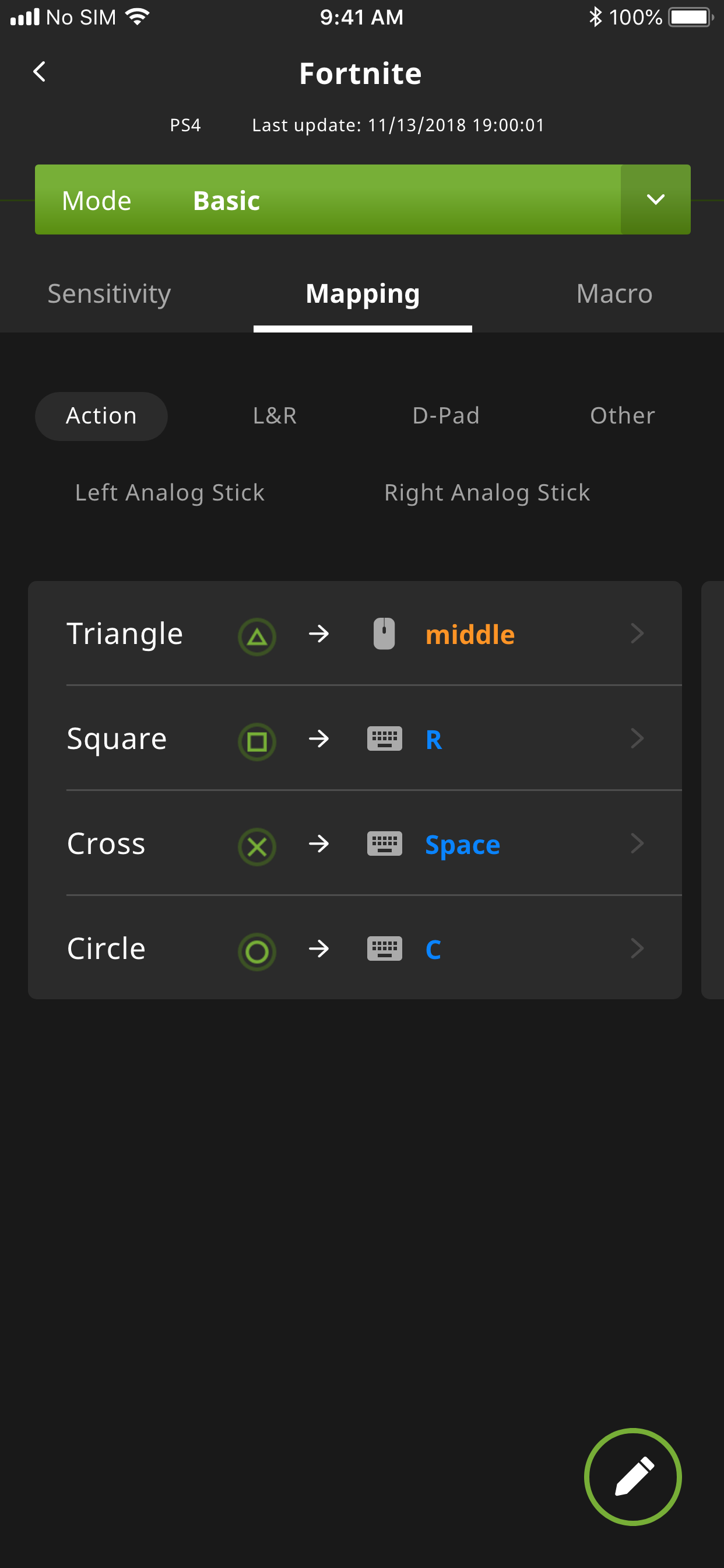Screen dimensions: 724x1568
Task: Click the middle mouse mapping text
Action: coord(470,635)
